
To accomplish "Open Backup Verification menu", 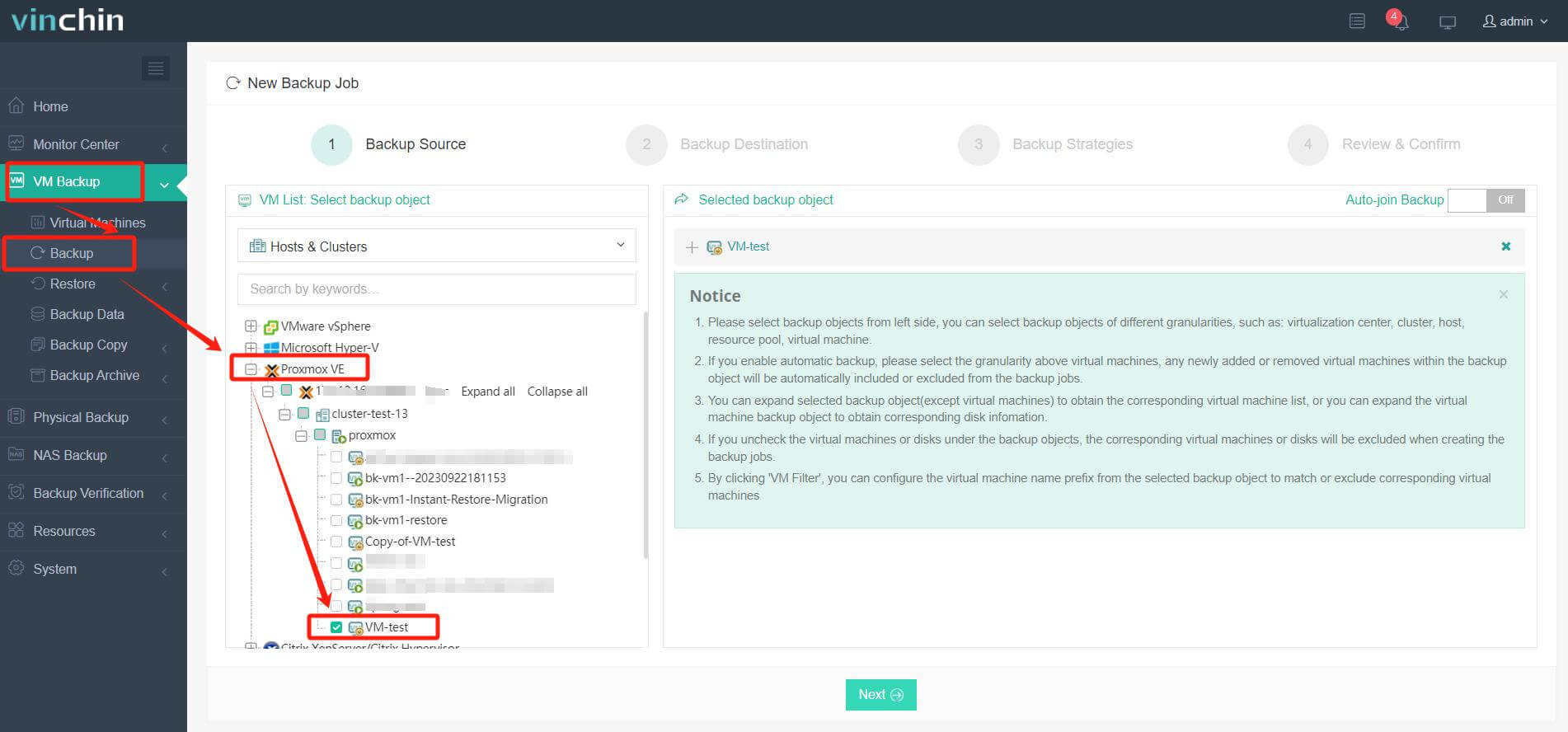I will tap(88, 493).
